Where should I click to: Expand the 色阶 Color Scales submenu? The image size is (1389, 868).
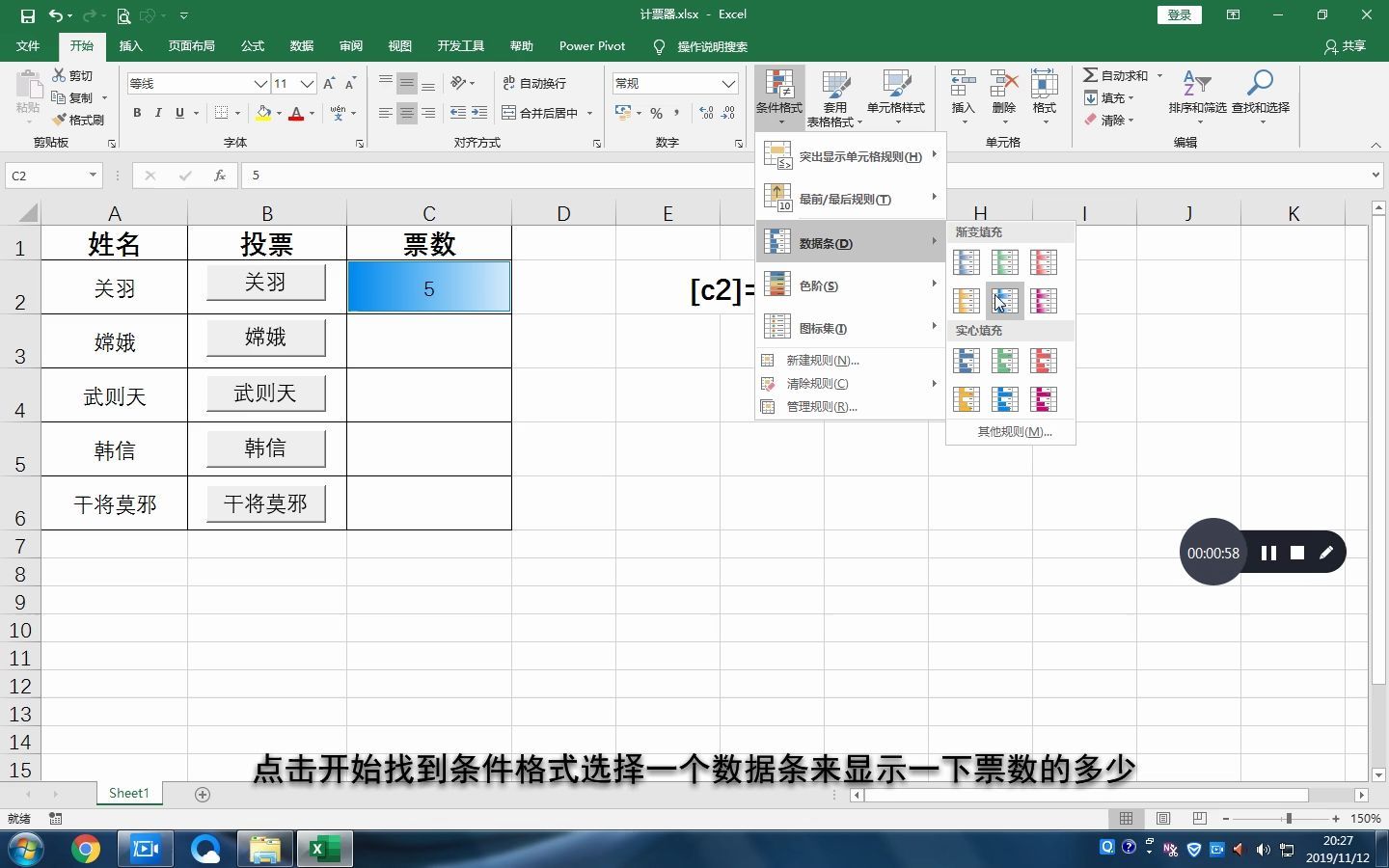coord(820,285)
